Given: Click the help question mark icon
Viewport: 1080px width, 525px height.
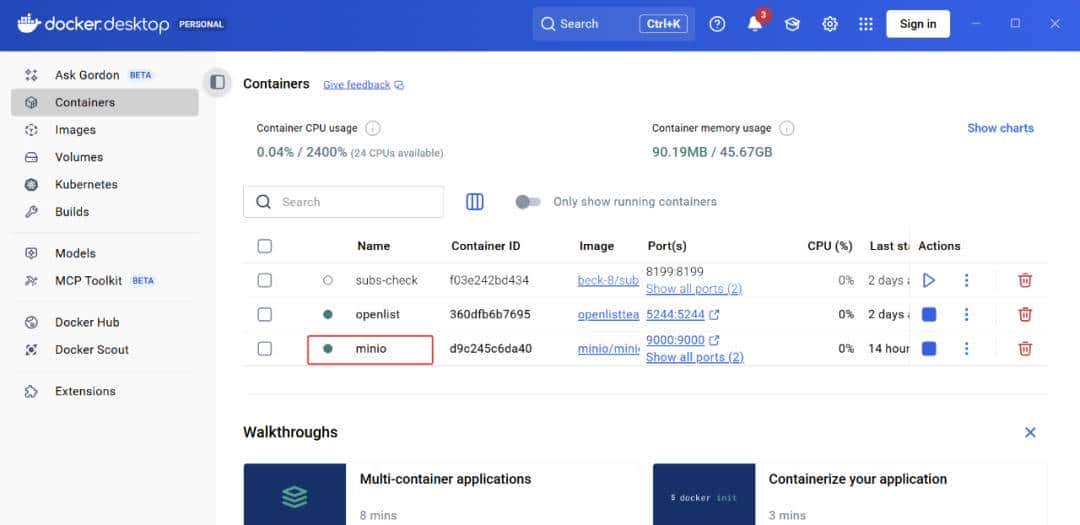Looking at the screenshot, I should point(717,24).
